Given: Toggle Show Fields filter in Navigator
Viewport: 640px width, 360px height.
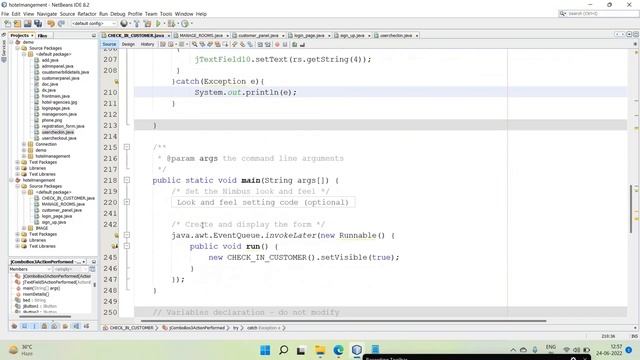Looking at the screenshot, I should tap(24, 326).
